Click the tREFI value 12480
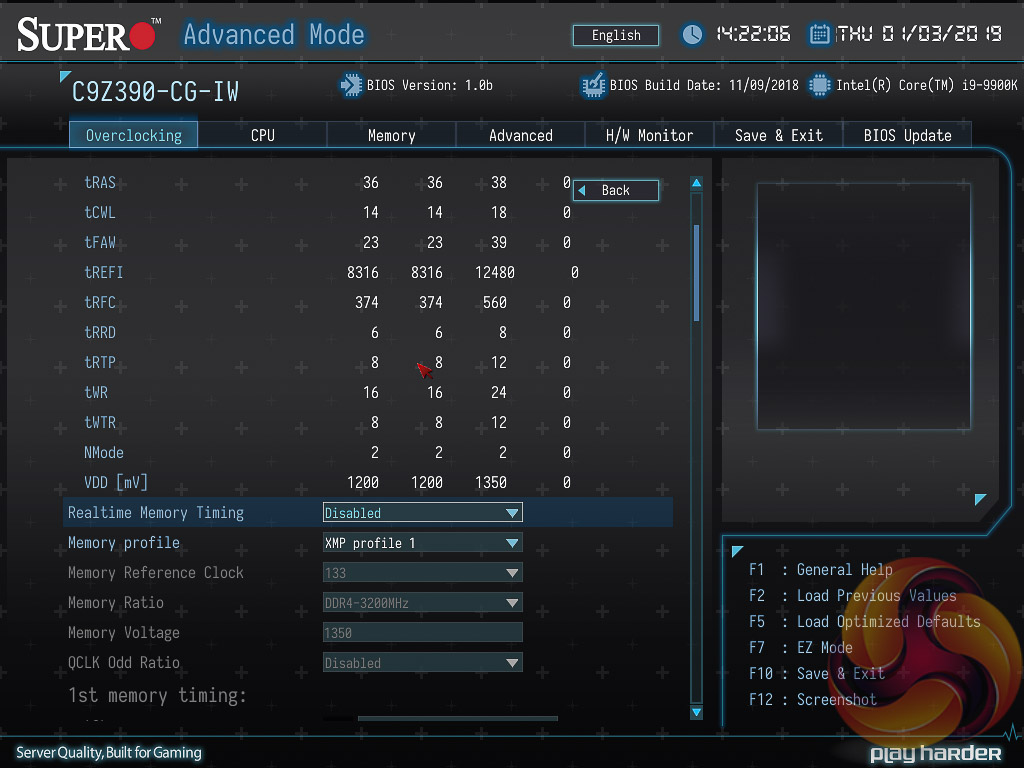Viewport: 1024px width, 768px height. [x=494, y=272]
